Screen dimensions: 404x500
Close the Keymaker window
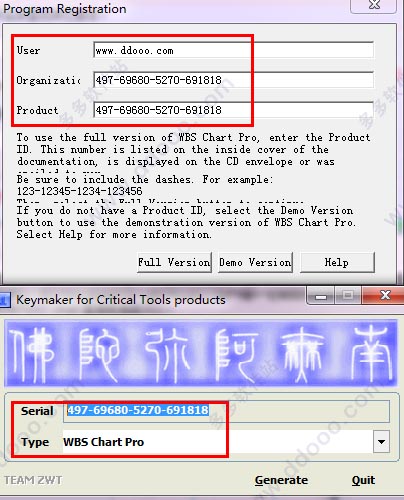[383, 295]
